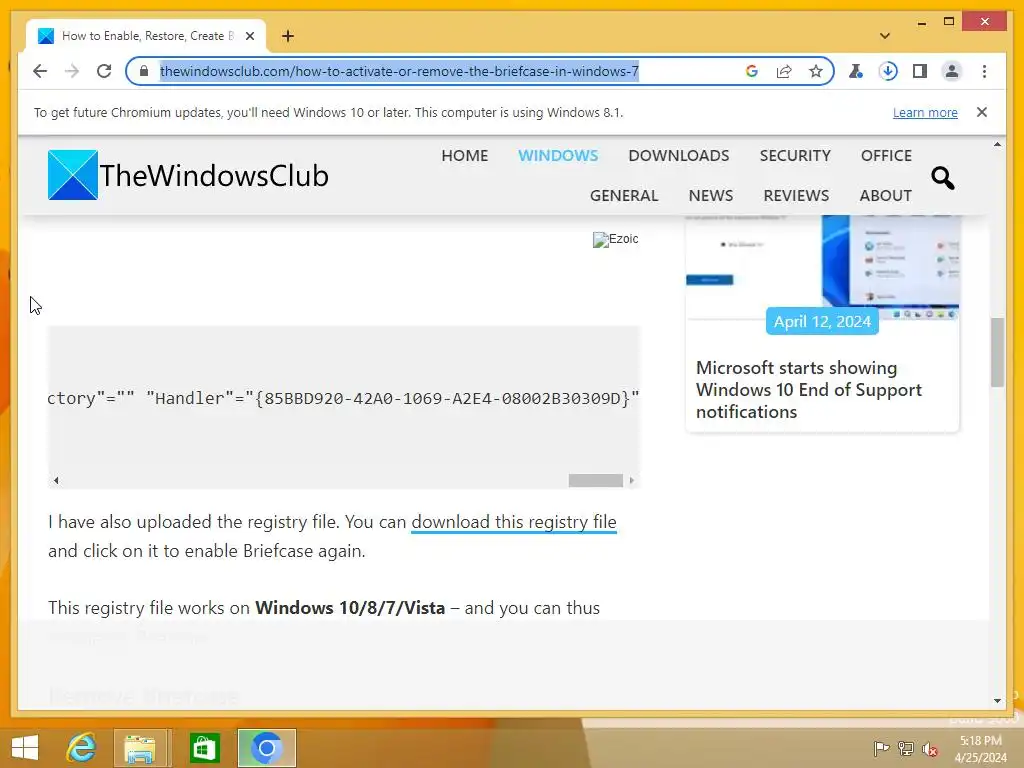
Task: Open the side panel
Action: coord(920,71)
